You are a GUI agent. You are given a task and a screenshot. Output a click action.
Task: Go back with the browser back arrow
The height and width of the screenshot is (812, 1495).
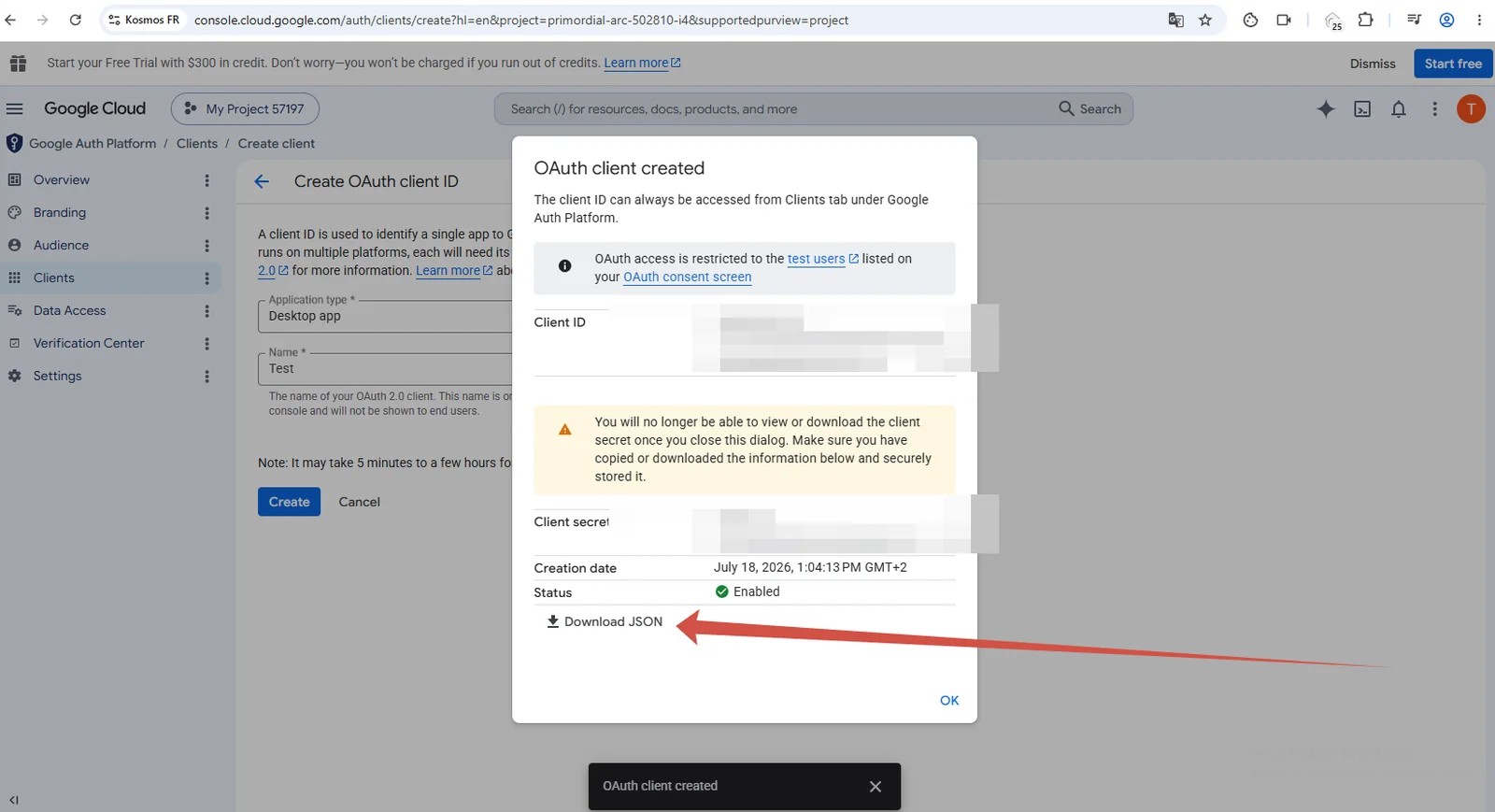11,20
